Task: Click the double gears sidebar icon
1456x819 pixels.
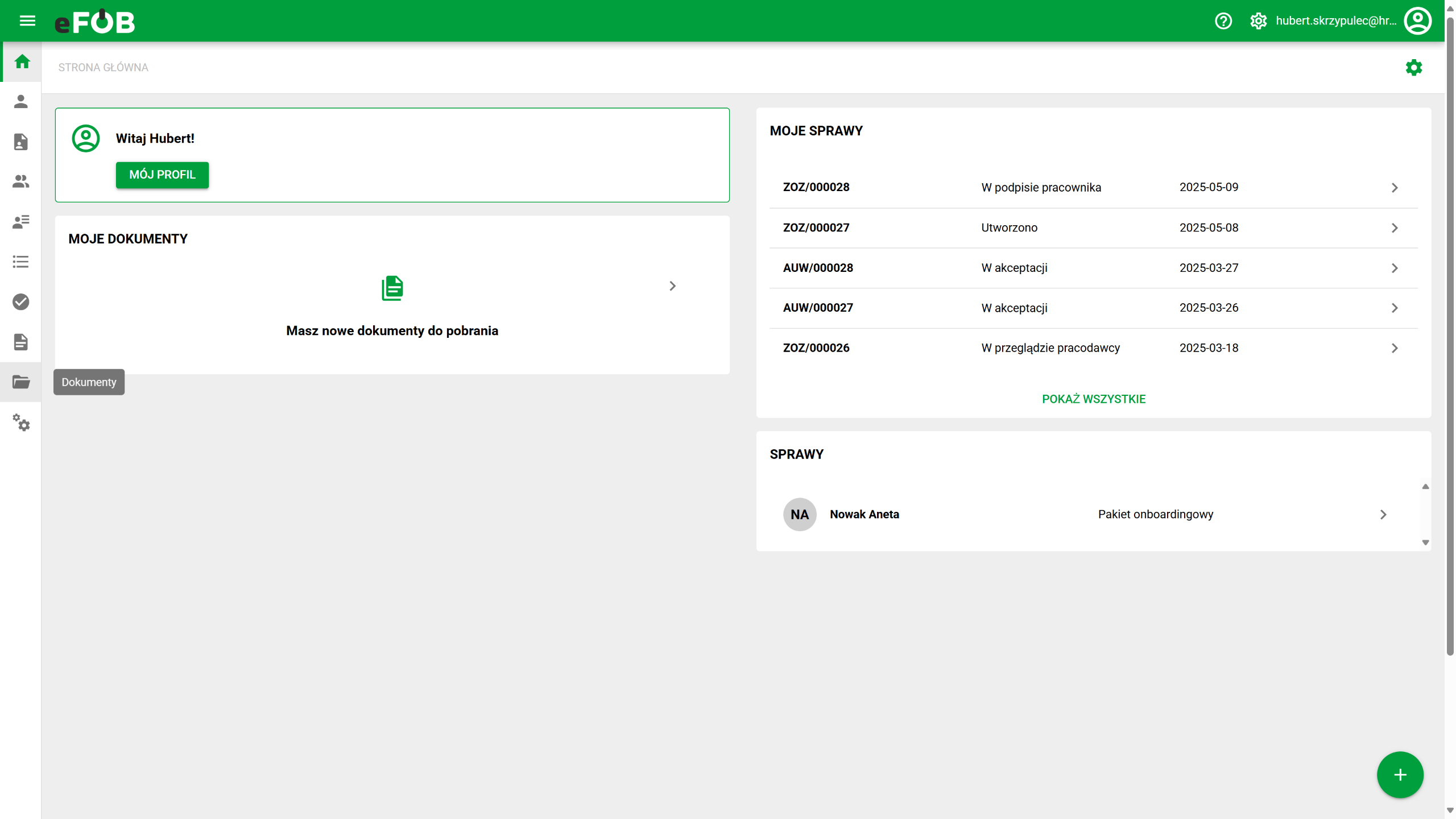Action: [x=21, y=423]
